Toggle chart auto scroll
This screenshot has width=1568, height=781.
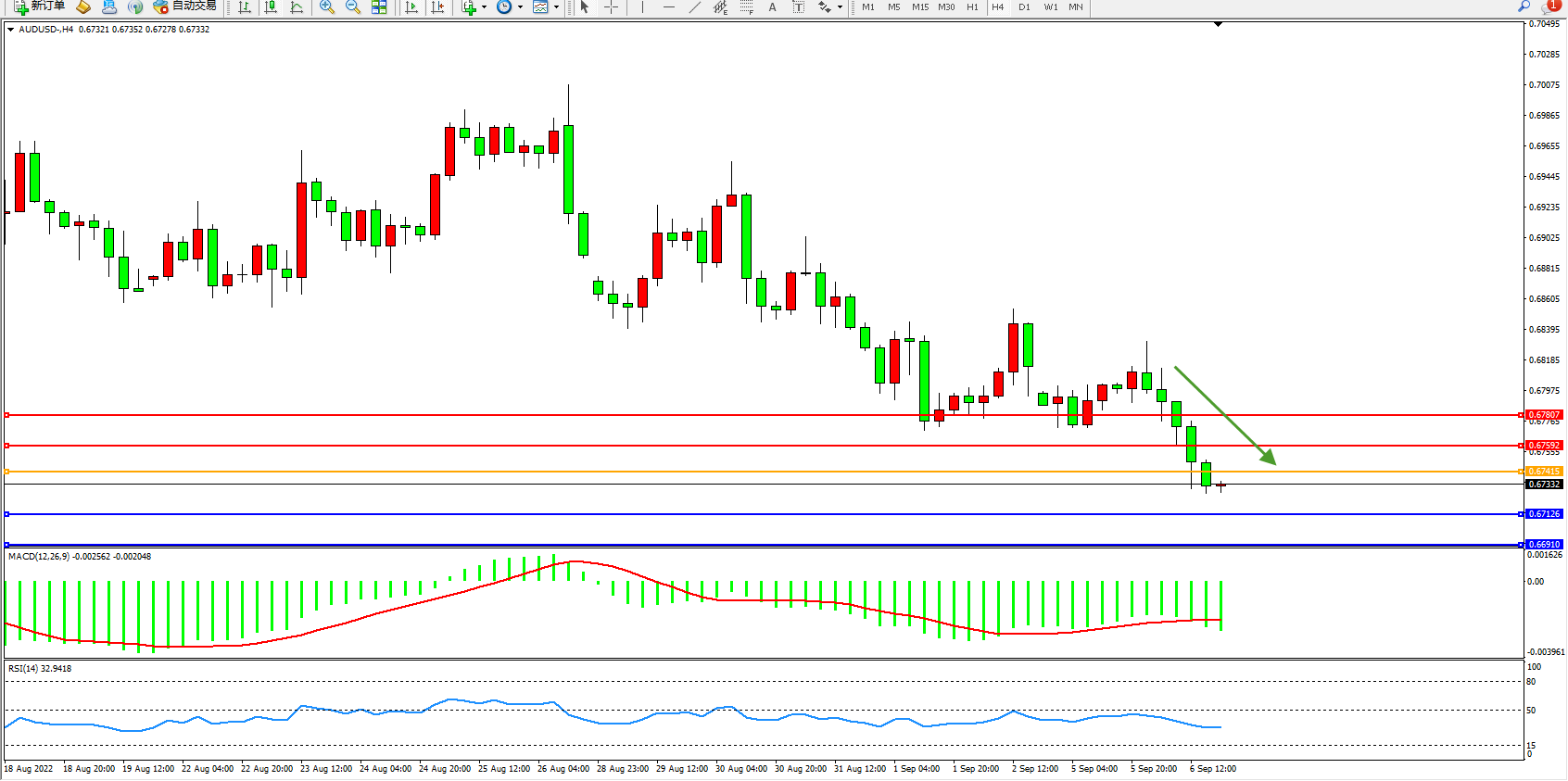[411, 7]
